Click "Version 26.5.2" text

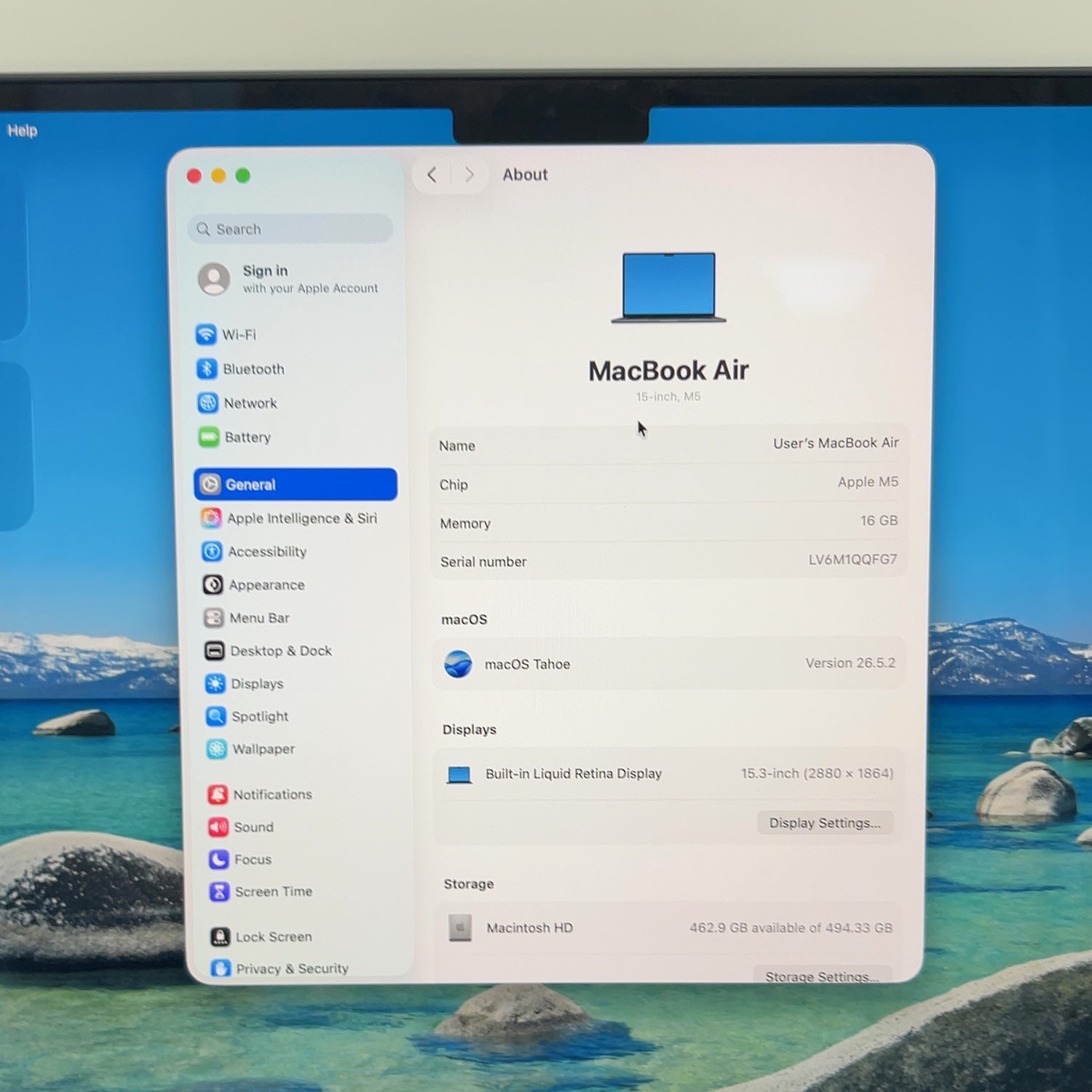[x=850, y=662]
